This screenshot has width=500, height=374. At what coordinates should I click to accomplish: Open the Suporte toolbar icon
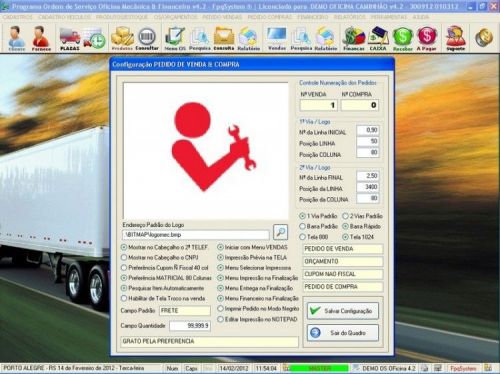(x=455, y=38)
